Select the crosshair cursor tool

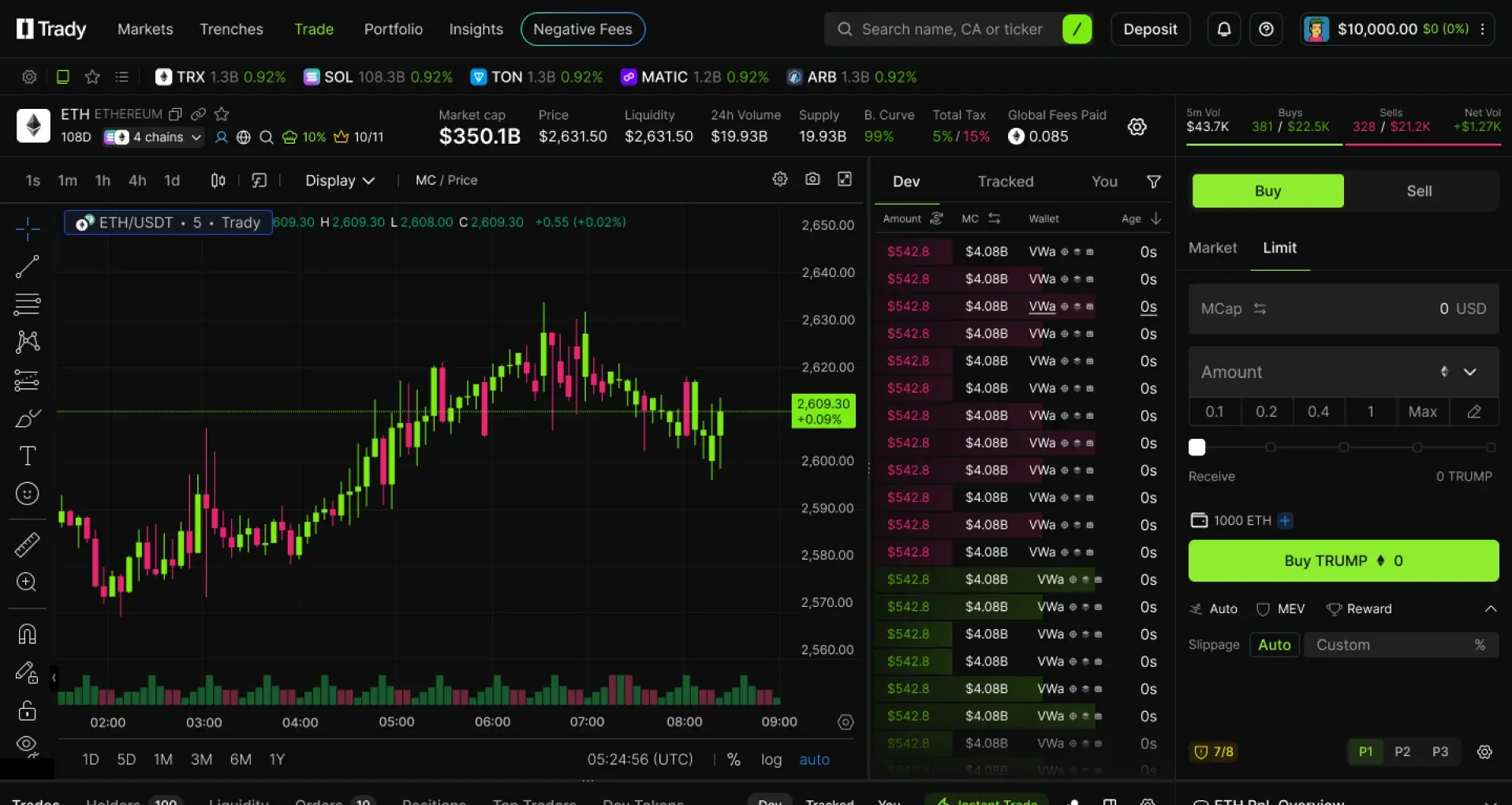28,229
